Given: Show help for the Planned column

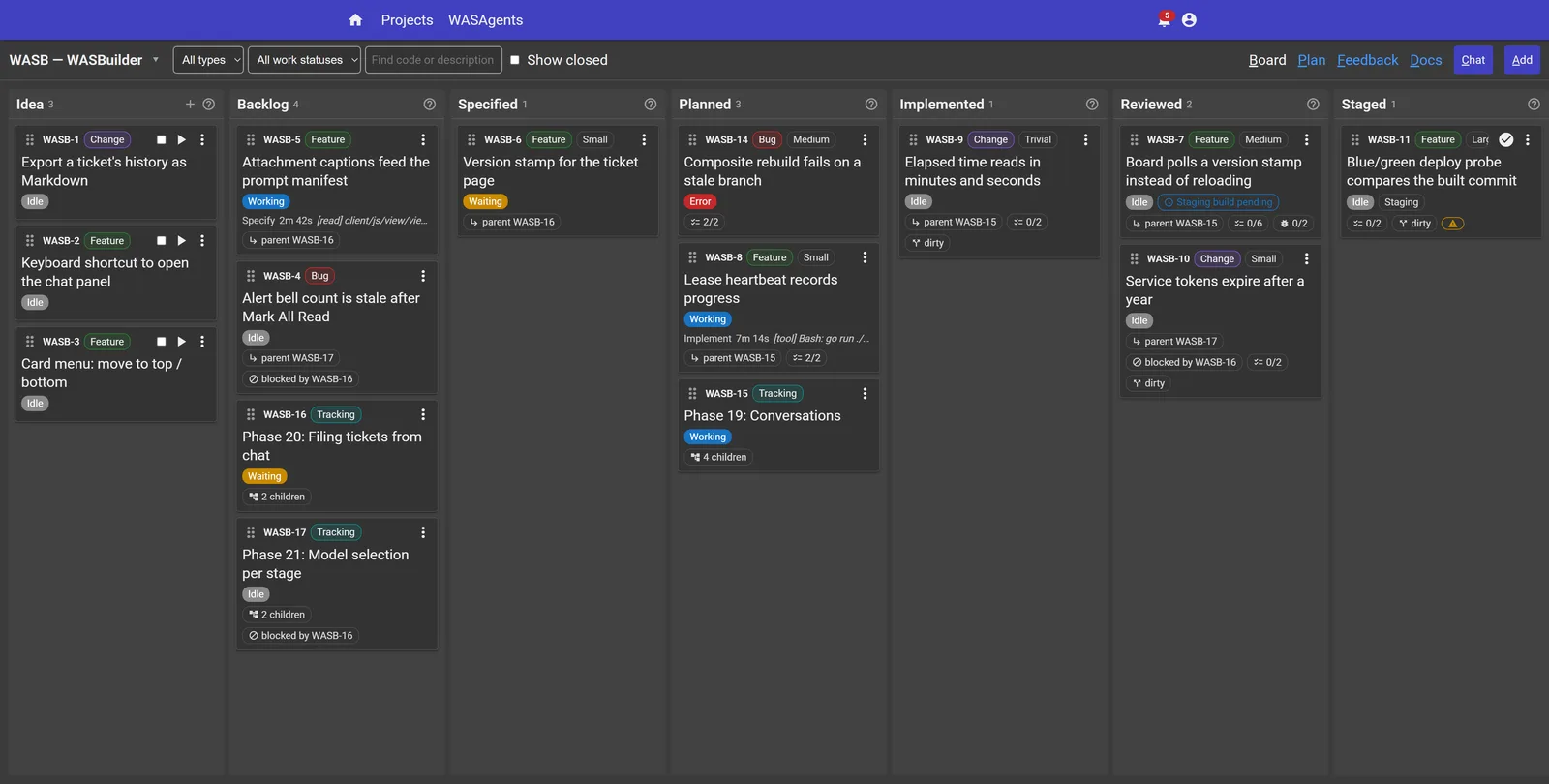Looking at the screenshot, I should [871, 105].
